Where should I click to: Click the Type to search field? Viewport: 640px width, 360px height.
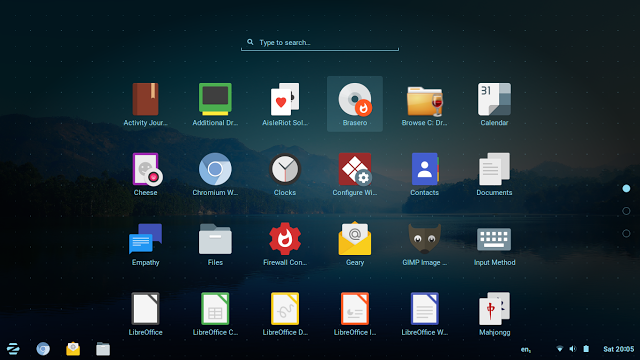[x=320, y=43]
